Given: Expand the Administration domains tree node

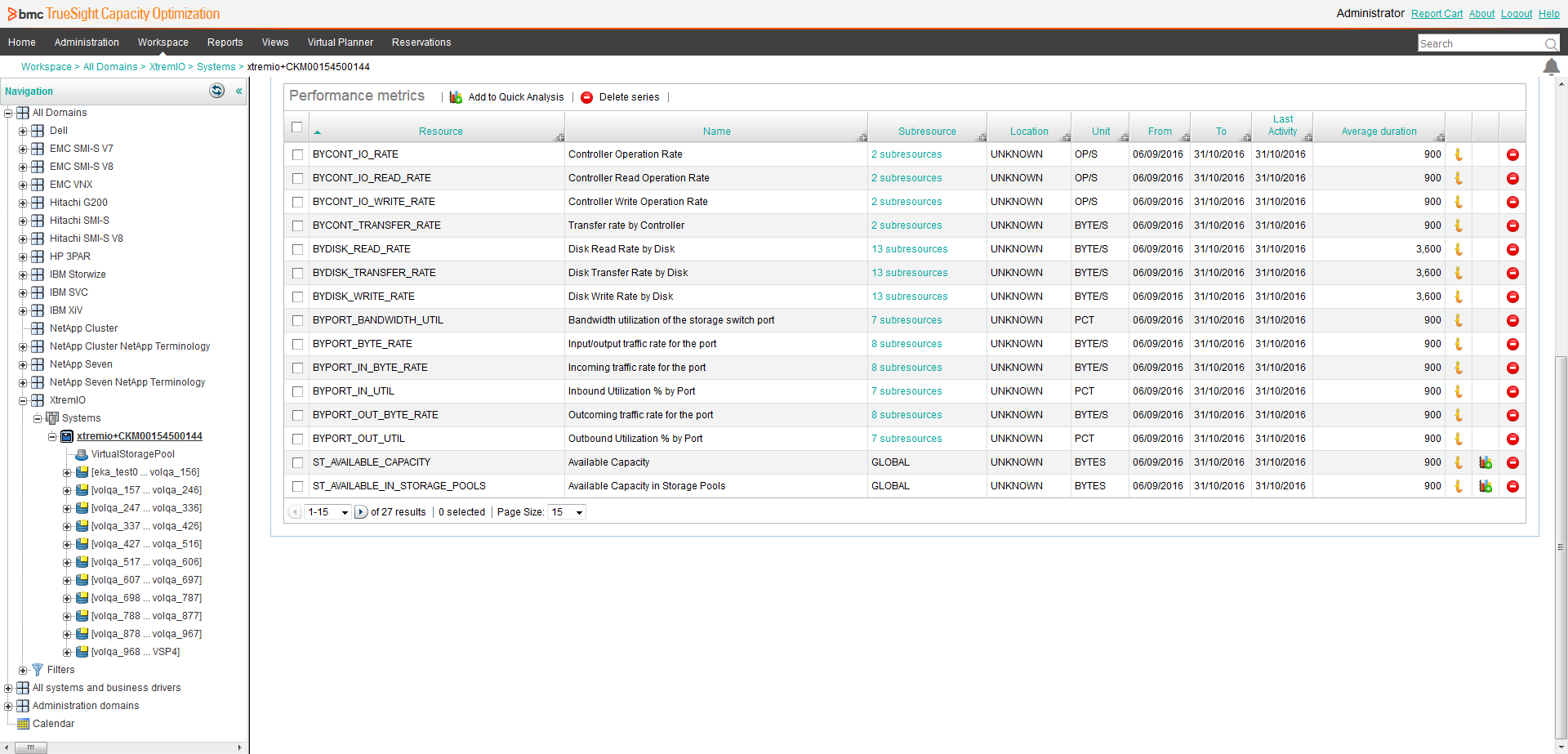Looking at the screenshot, I should tap(8, 706).
